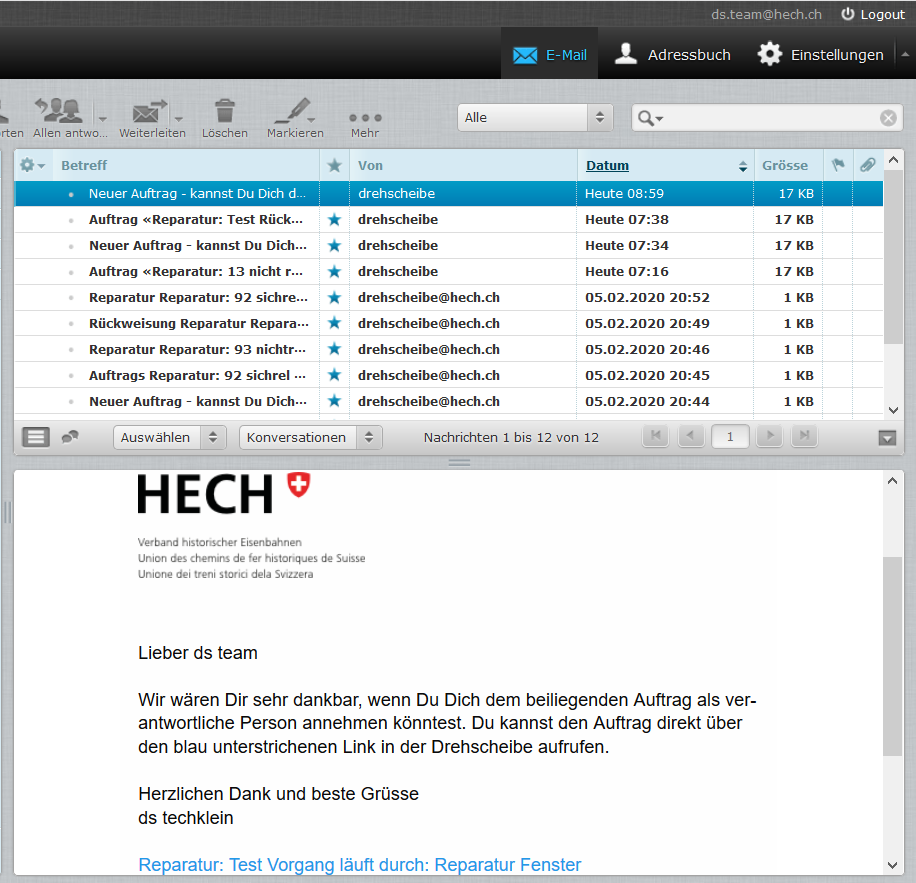
Task: Open the Konversationen dropdown
Action: [x=310, y=437]
